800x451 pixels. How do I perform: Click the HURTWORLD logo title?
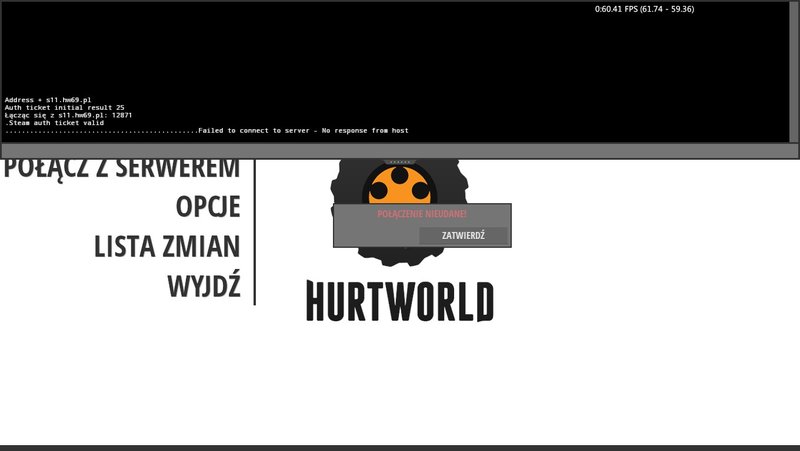pyautogui.click(x=400, y=301)
